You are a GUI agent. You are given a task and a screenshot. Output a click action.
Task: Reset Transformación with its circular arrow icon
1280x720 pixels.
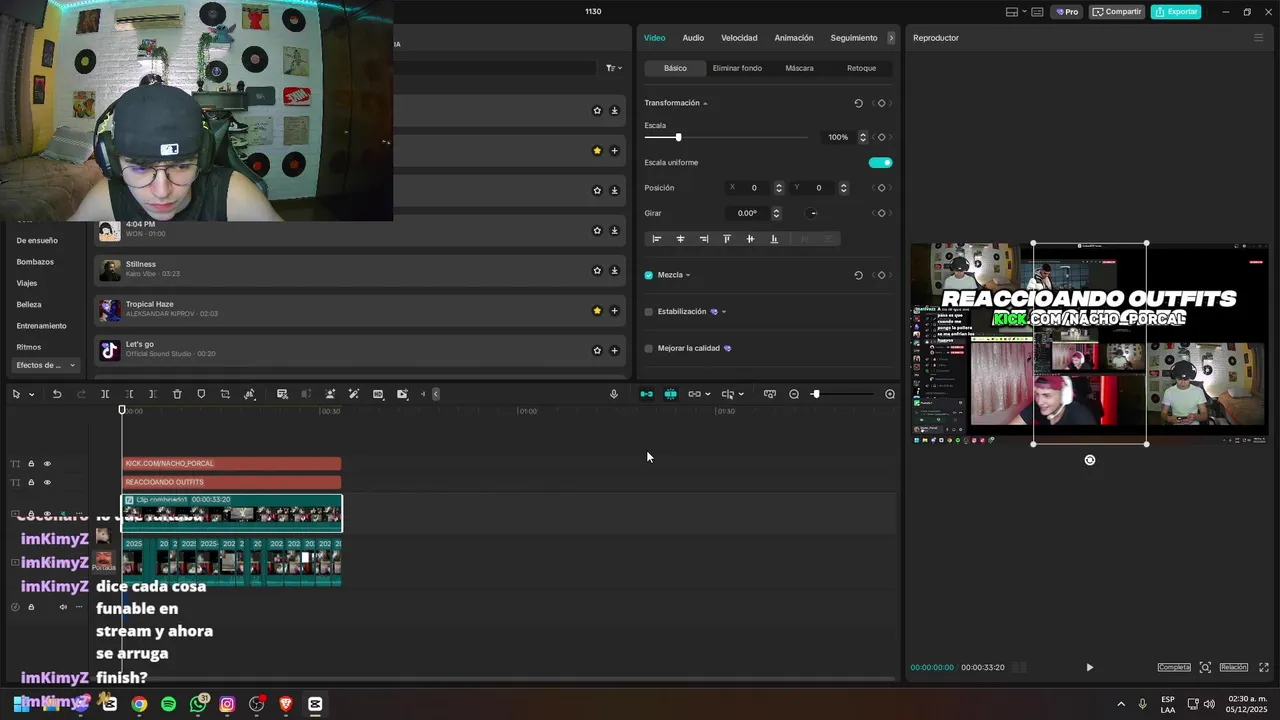click(x=858, y=103)
